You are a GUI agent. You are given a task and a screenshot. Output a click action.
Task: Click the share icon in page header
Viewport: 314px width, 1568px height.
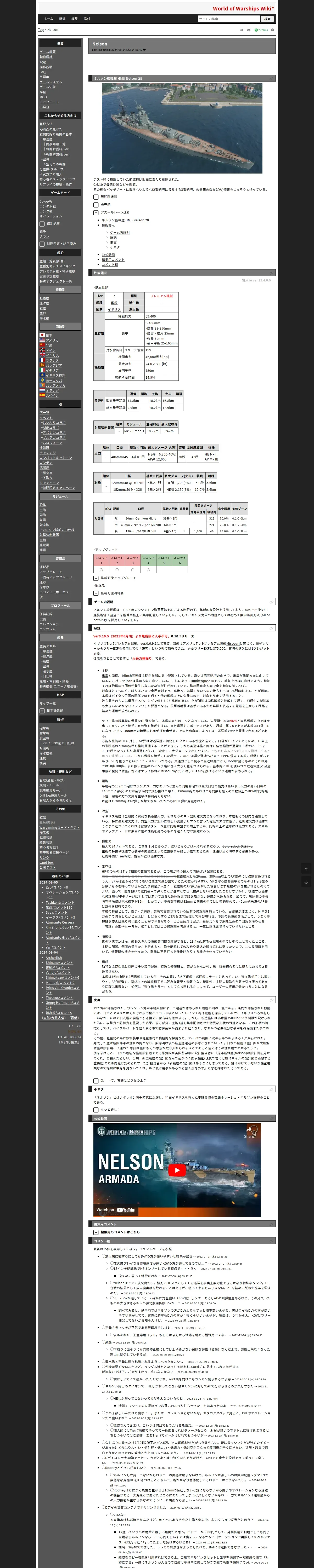point(242,30)
